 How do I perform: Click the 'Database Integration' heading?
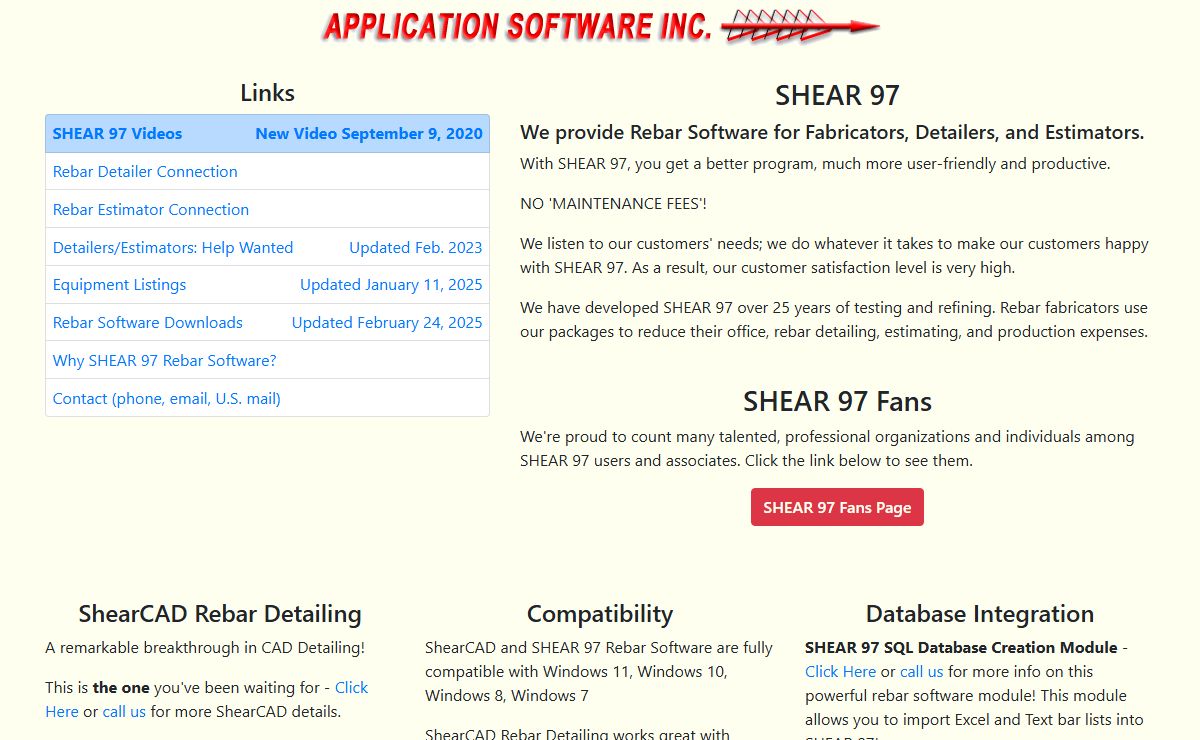click(980, 614)
